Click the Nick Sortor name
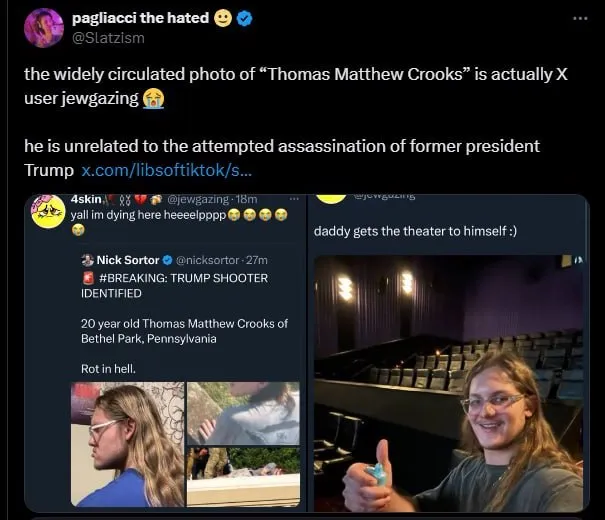This screenshot has width=605, height=520. 128,260
